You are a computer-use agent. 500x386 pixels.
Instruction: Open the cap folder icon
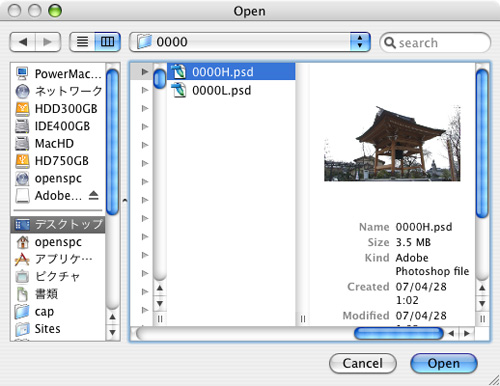pyautogui.click(x=22, y=311)
